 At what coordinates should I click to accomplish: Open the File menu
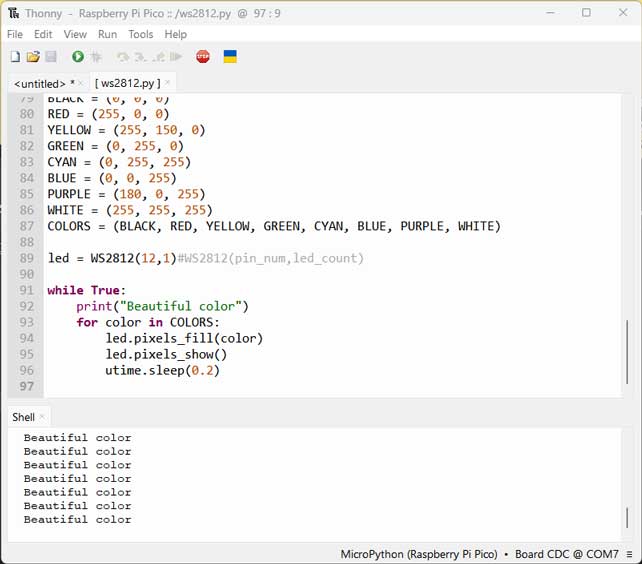15,34
